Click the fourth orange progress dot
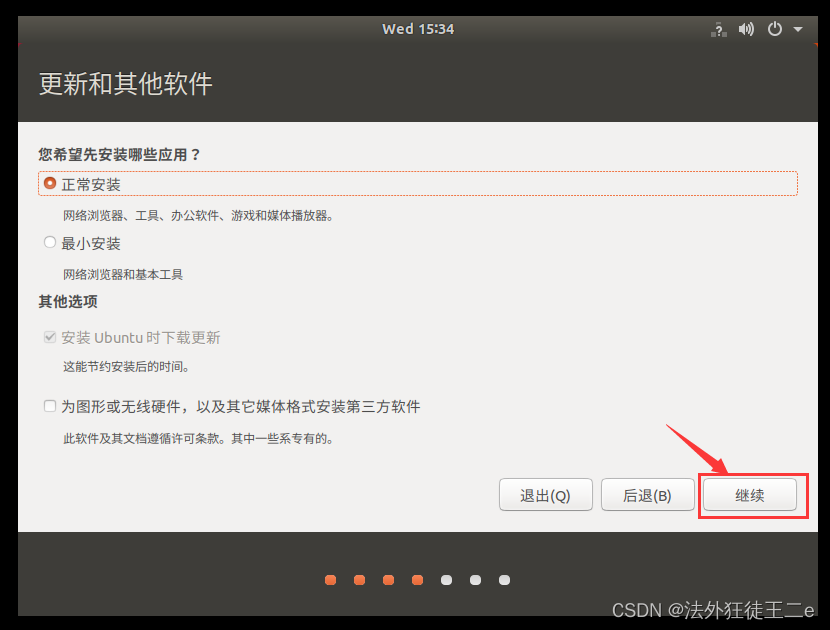 click(417, 579)
